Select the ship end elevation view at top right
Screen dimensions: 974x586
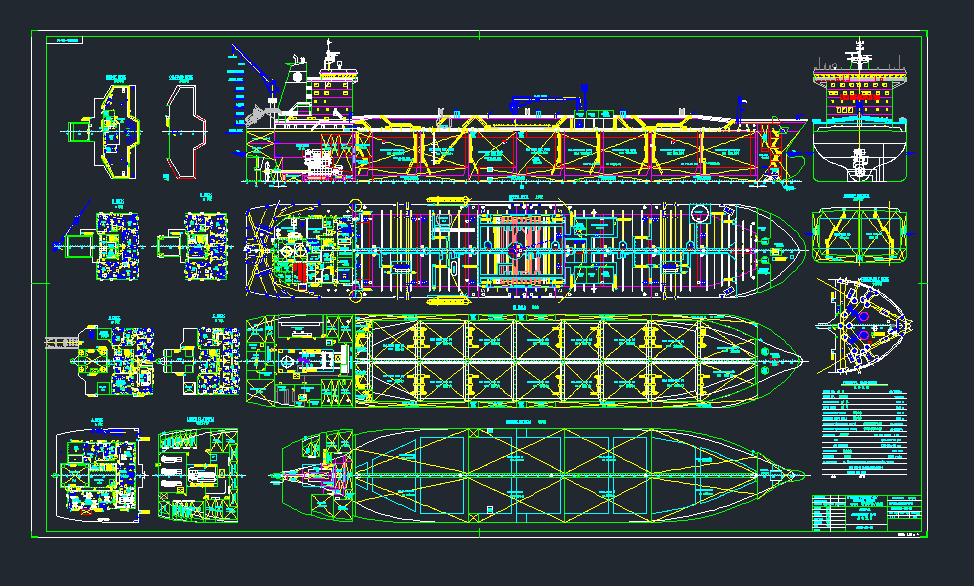(x=859, y=120)
